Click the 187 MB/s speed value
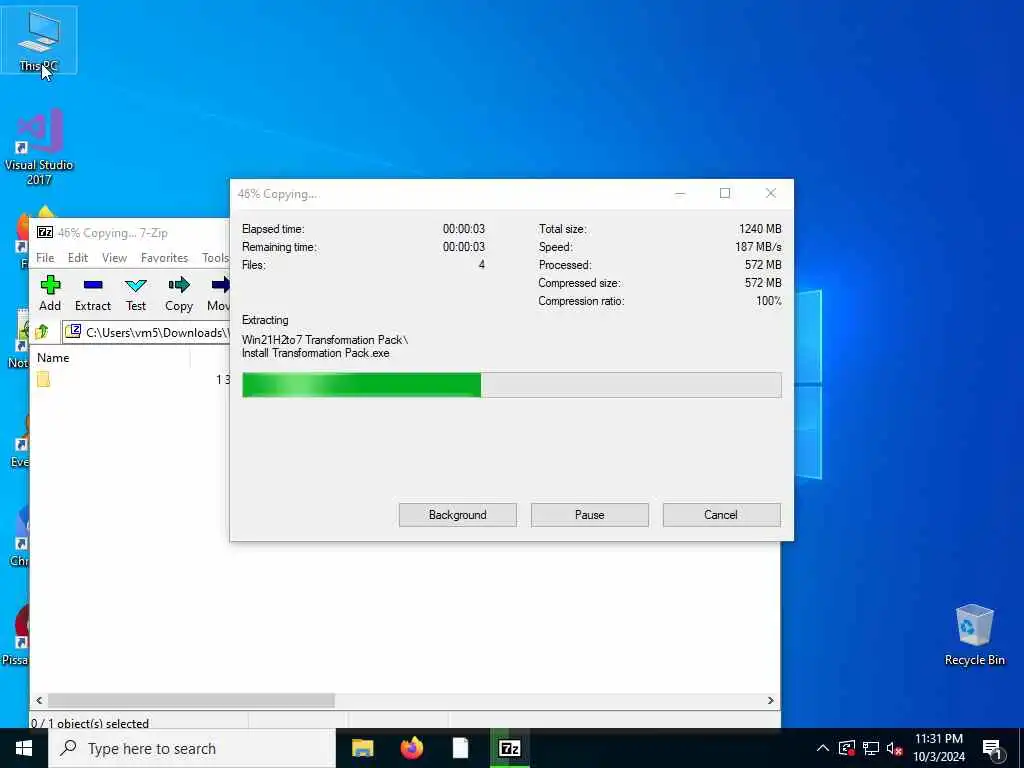 click(758, 247)
